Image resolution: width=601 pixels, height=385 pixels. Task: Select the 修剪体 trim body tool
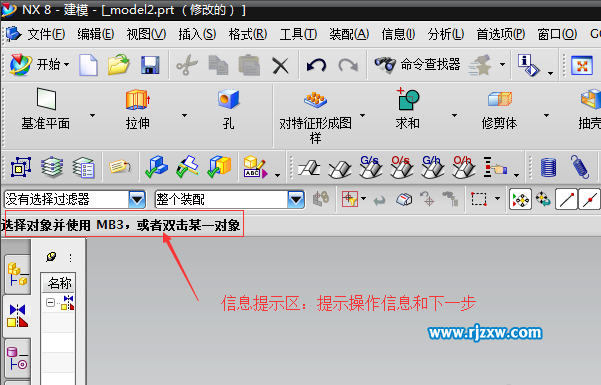[x=499, y=110]
